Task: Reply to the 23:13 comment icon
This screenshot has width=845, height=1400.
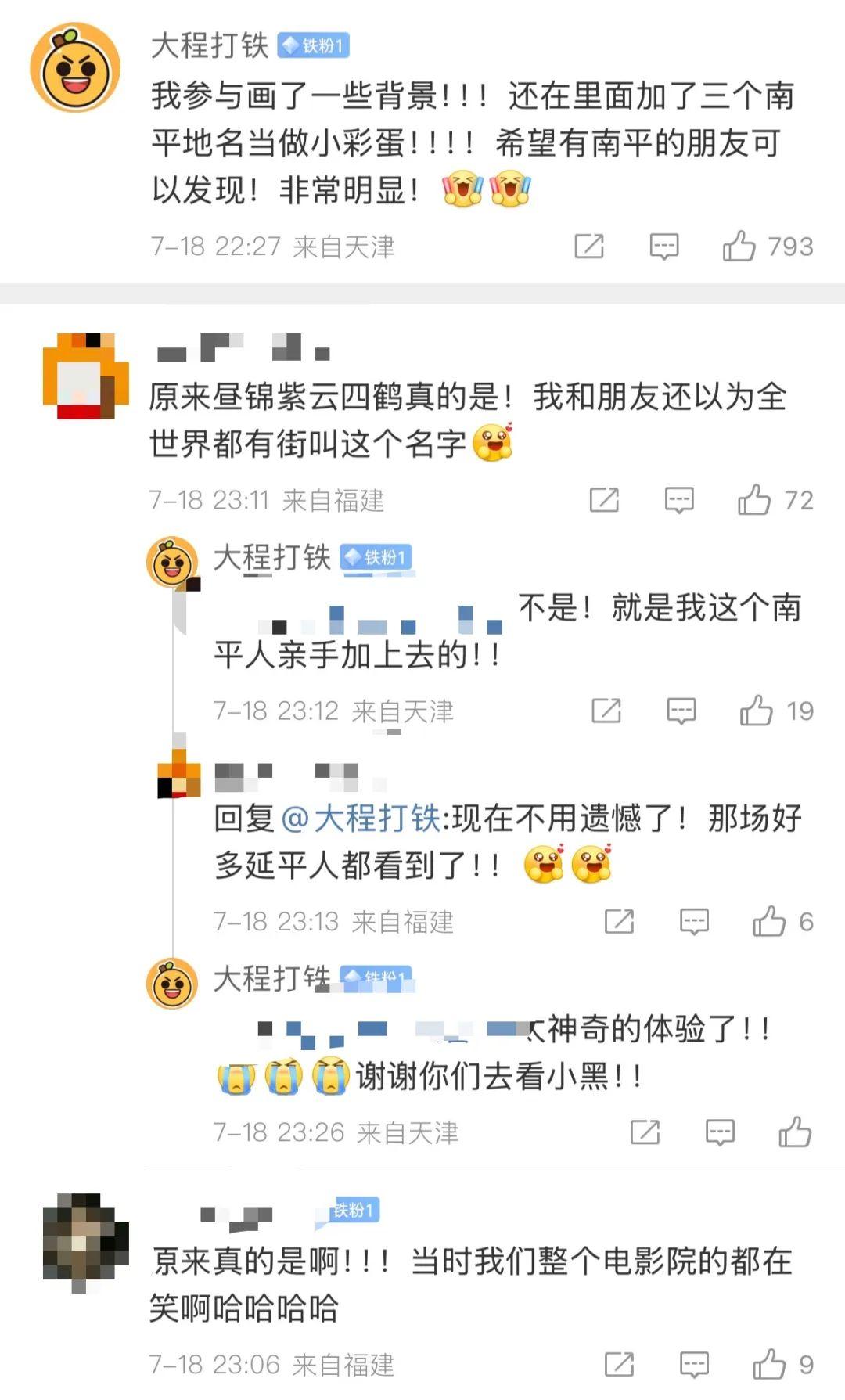Action: (x=694, y=923)
